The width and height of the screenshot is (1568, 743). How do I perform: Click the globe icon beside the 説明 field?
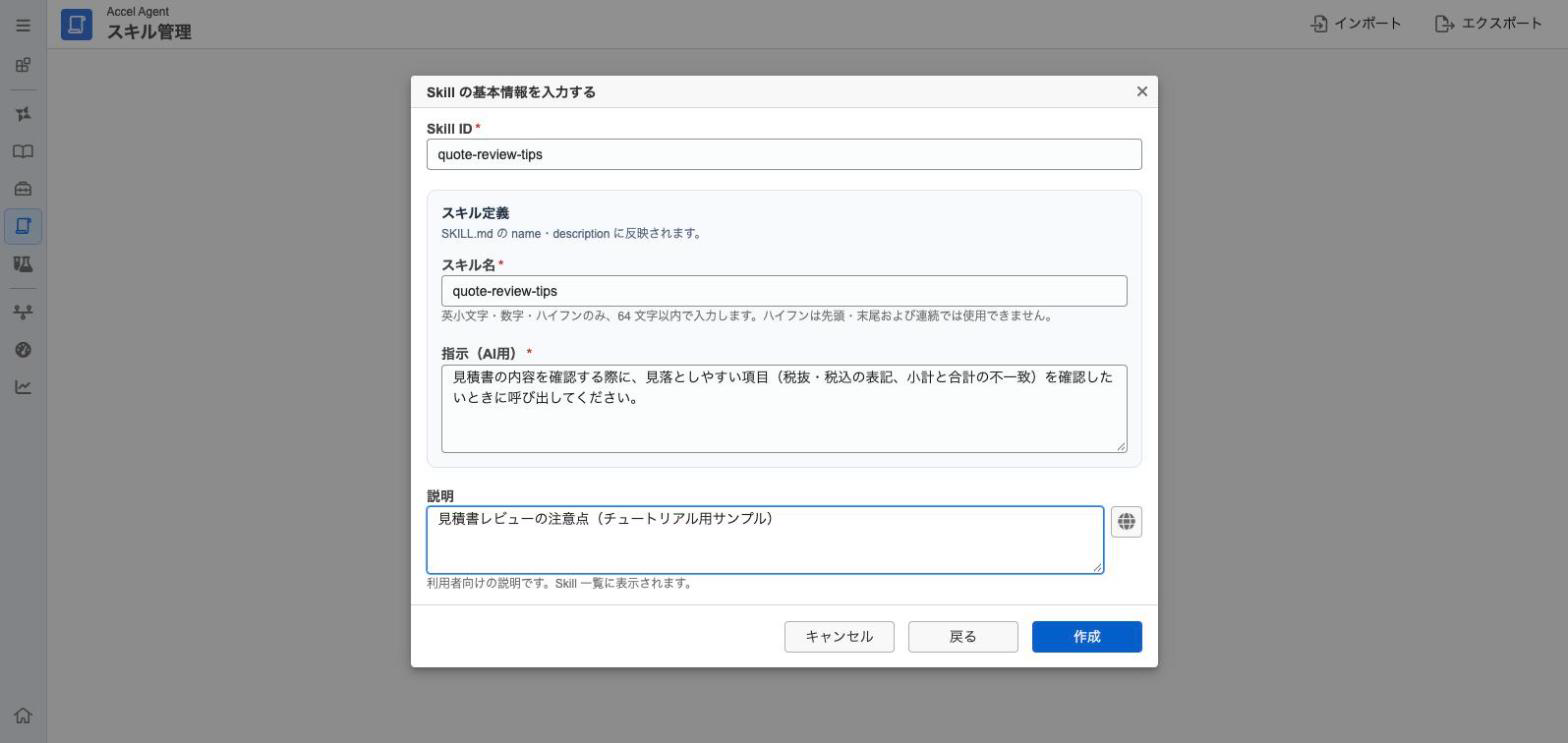pos(1126,522)
